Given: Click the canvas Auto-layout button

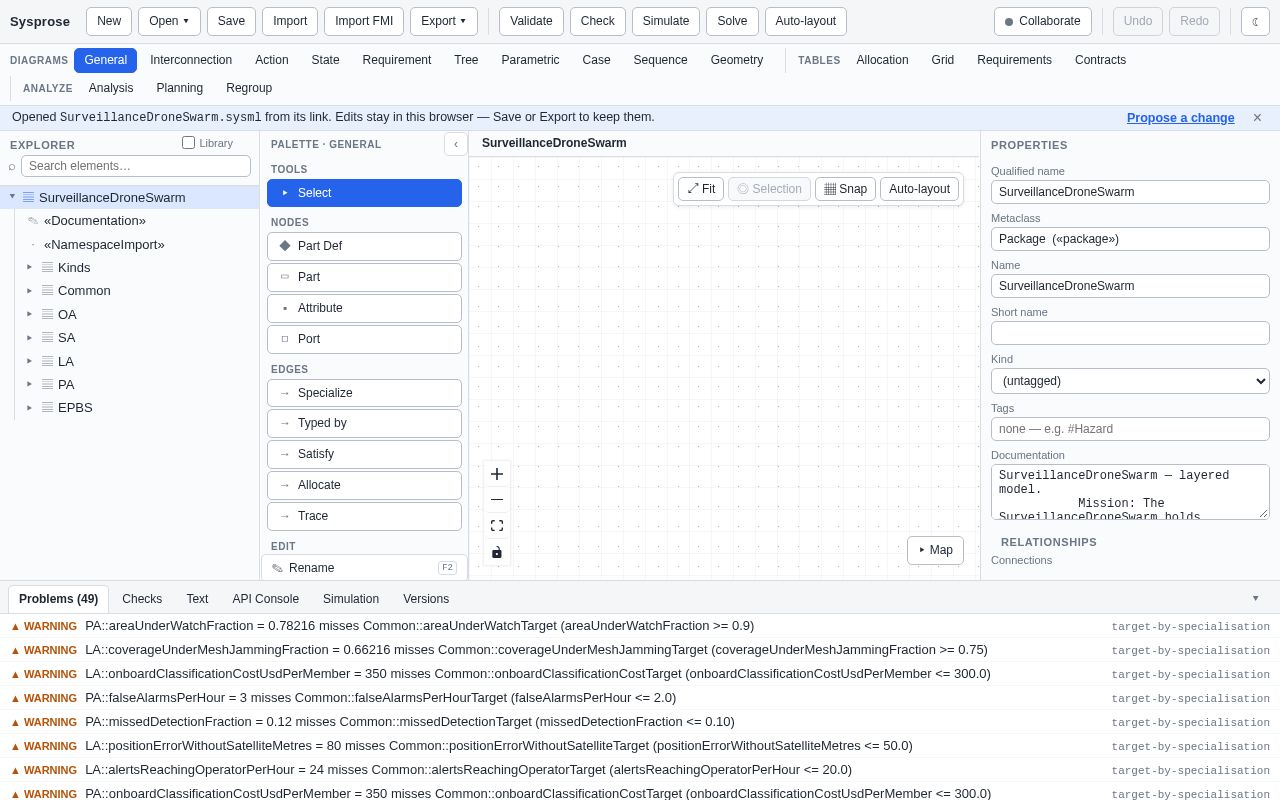Looking at the screenshot, I should tap(920, 189).
